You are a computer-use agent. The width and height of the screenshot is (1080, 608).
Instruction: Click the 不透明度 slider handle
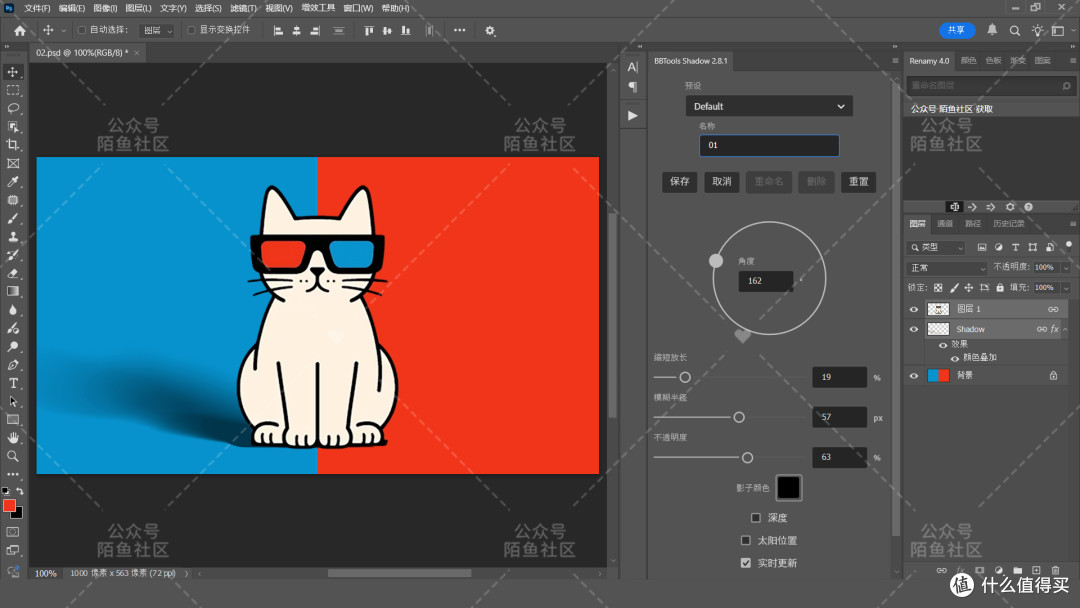click(x=747, y=457)
